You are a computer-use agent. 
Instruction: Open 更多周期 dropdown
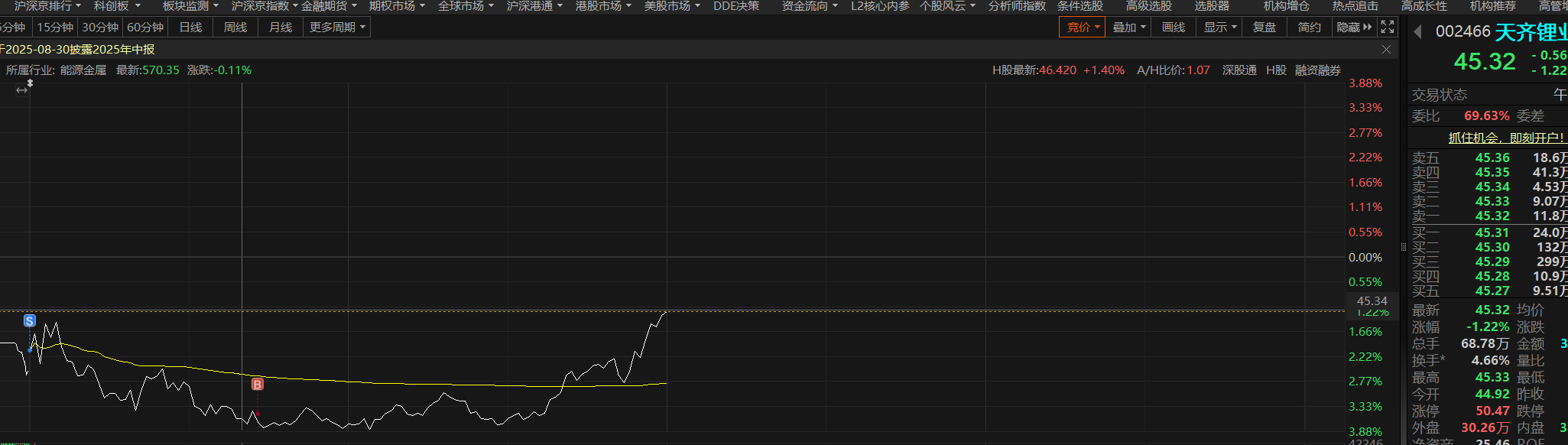(x=337, y=27)
